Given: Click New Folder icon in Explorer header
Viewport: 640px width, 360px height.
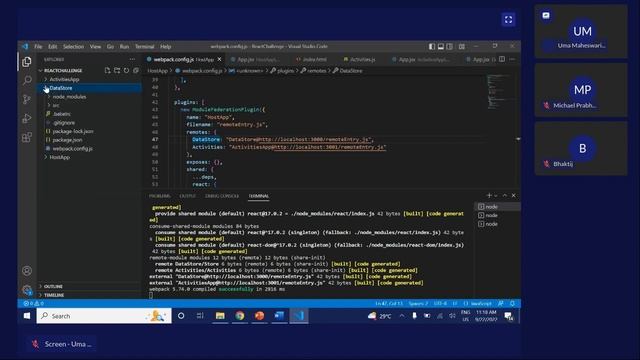Looking at the screenshot, I should tap(117, 71).
